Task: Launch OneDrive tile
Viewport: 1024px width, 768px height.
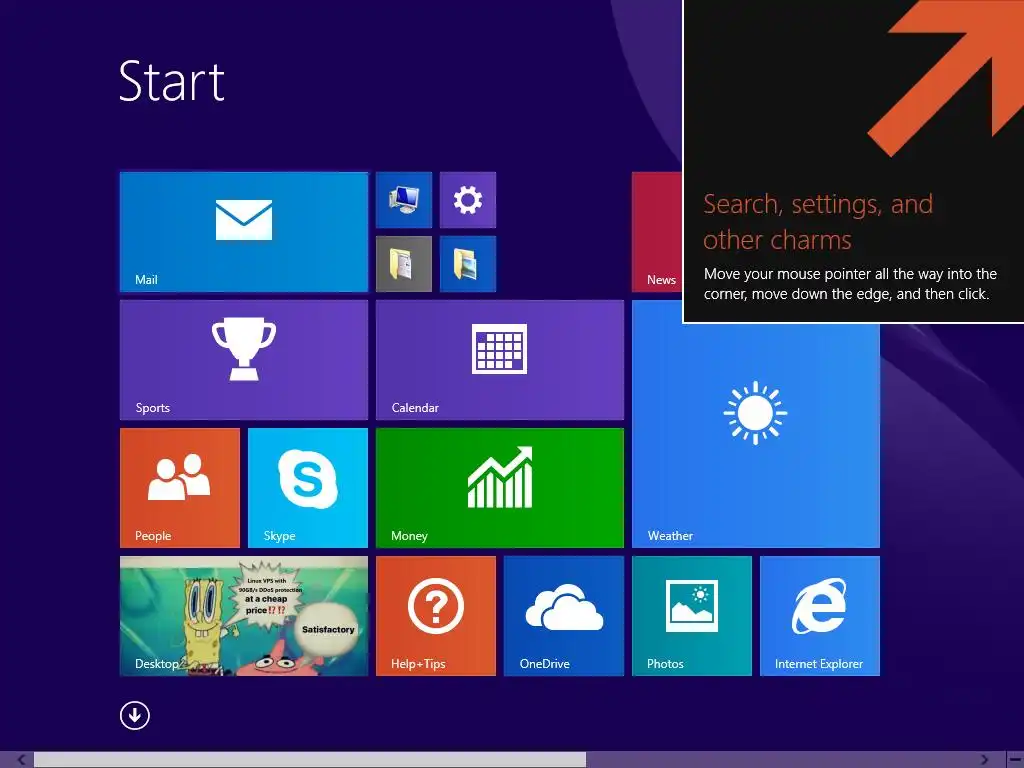Action: (564, 616)
